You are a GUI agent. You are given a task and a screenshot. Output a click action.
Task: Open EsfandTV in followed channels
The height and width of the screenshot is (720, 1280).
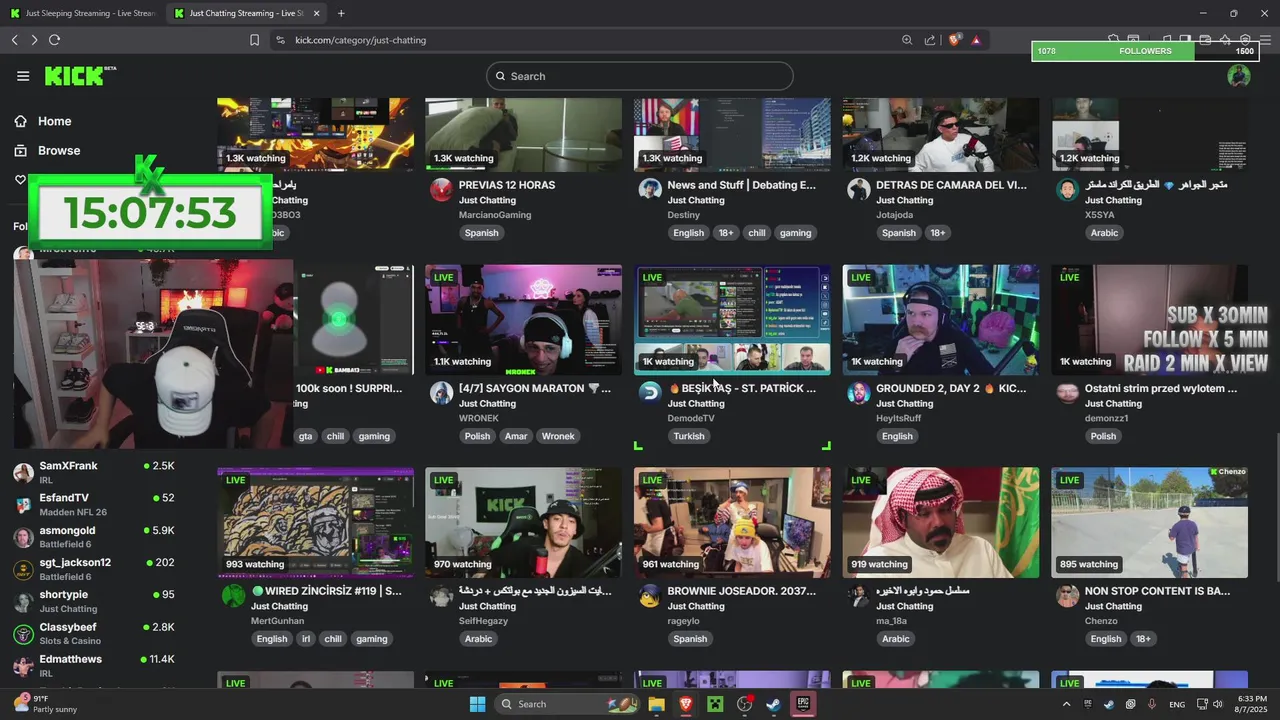[94, 504]
